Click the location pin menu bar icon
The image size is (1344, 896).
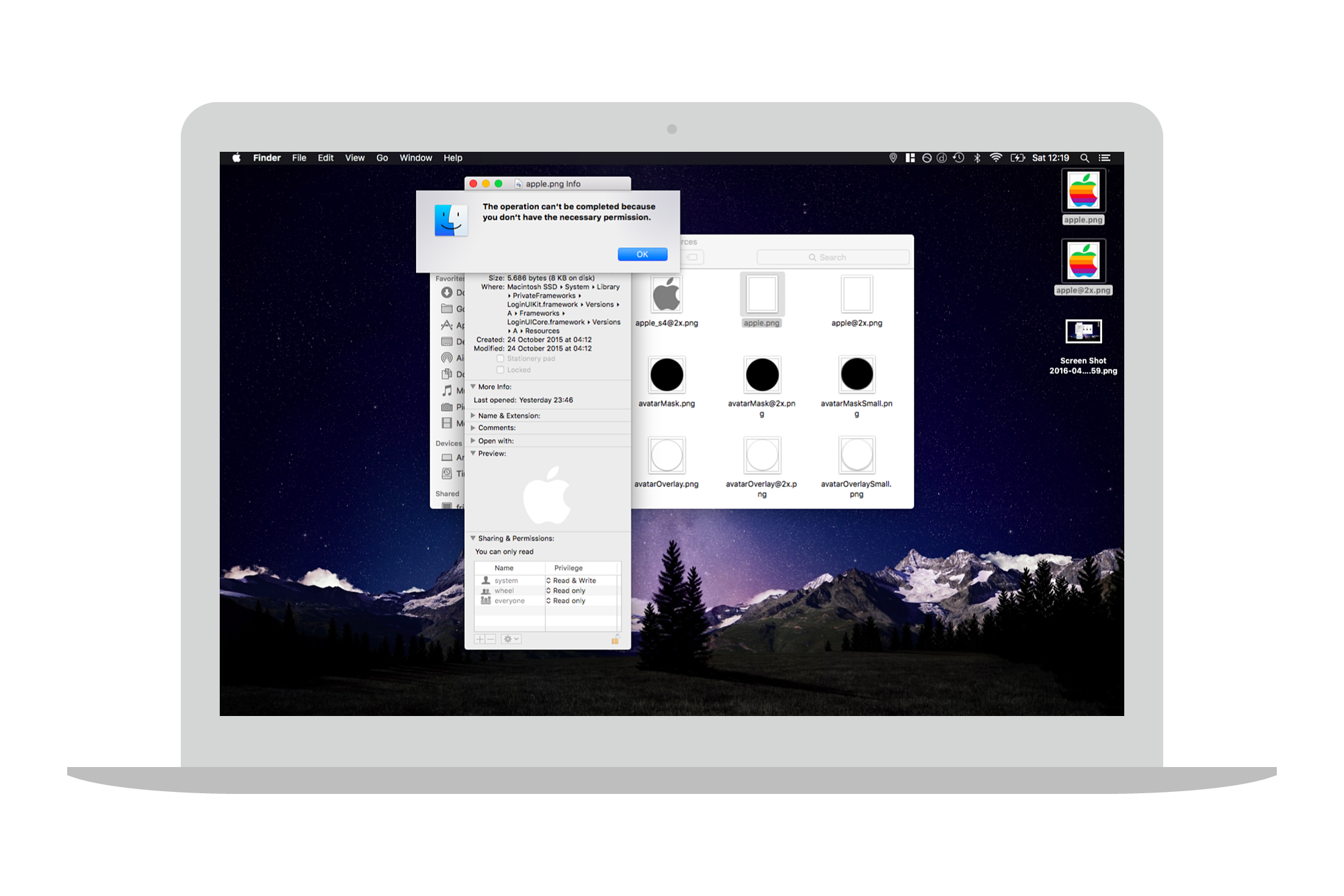(893, 158)
